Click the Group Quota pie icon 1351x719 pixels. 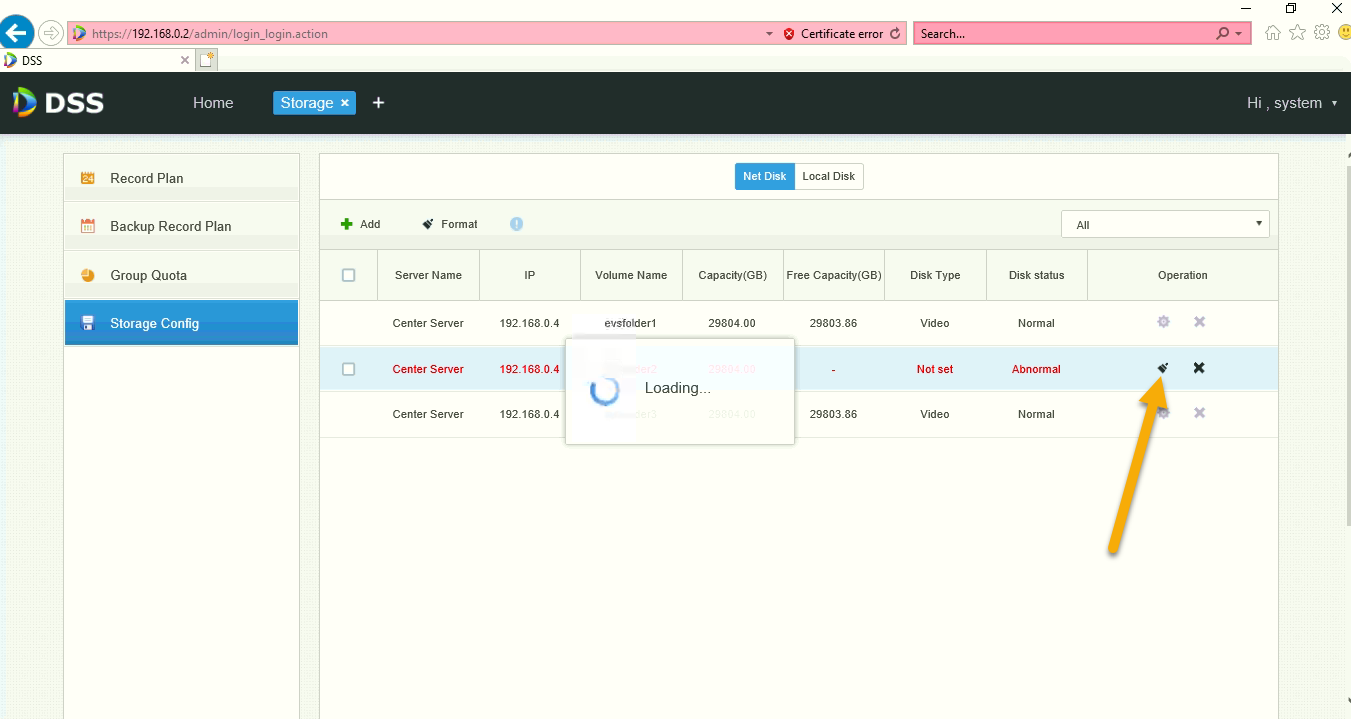point(87,275)
